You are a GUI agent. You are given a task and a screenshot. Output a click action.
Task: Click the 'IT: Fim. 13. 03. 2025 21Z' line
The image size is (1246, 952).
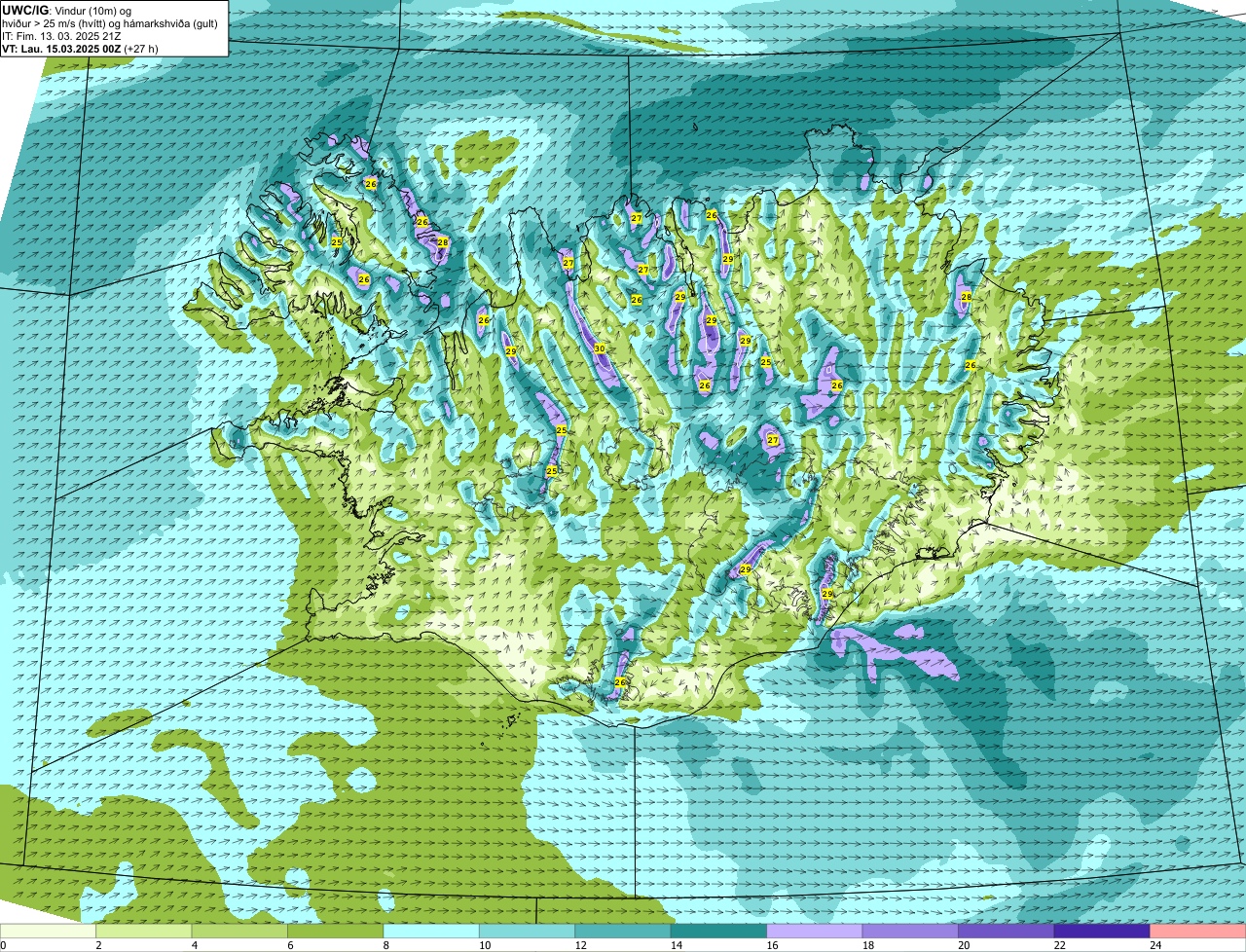(61, 35)
